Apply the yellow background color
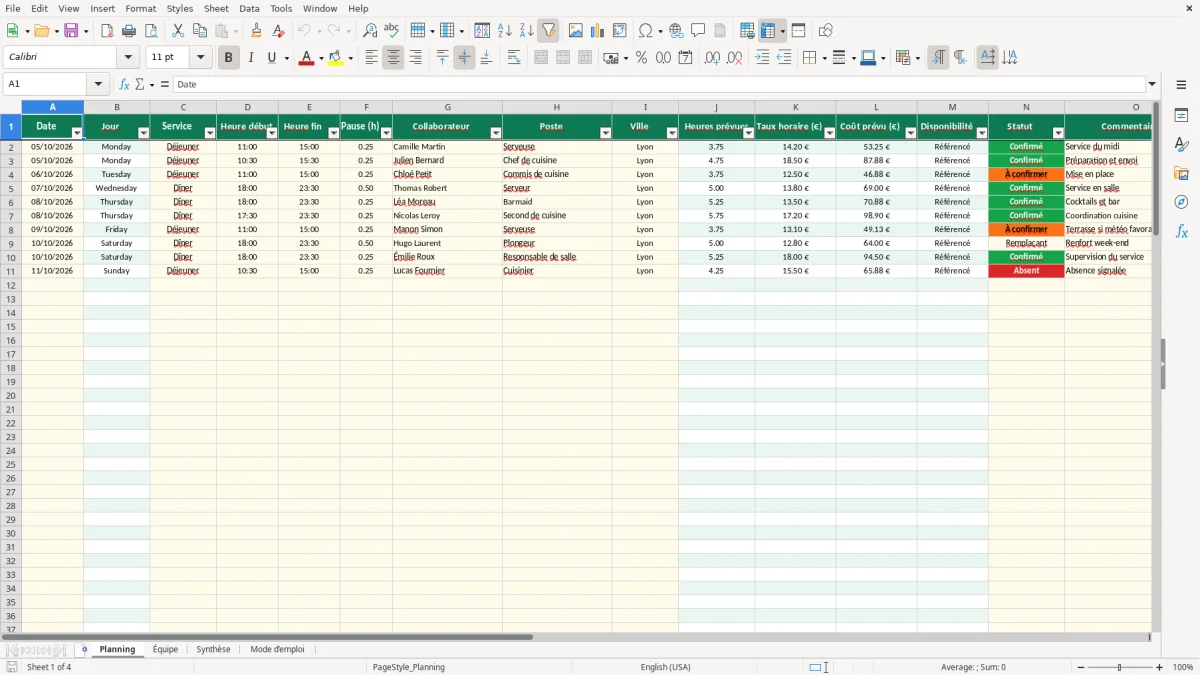 click(335, 58)
